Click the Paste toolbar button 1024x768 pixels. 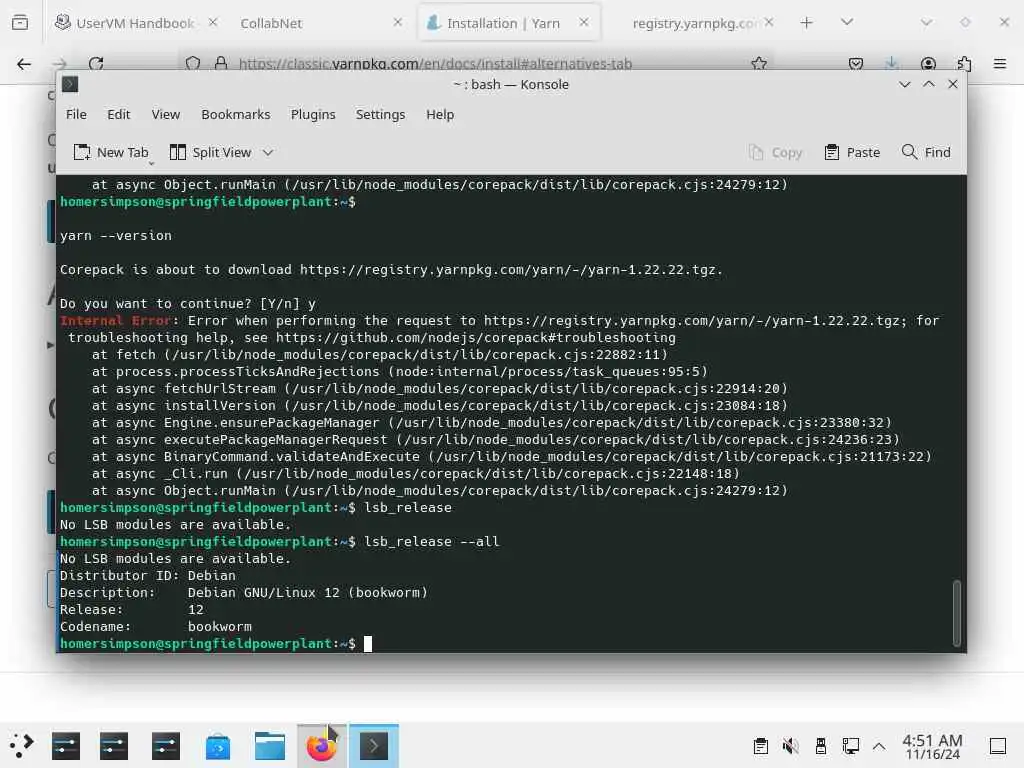(x=852, y=153)
